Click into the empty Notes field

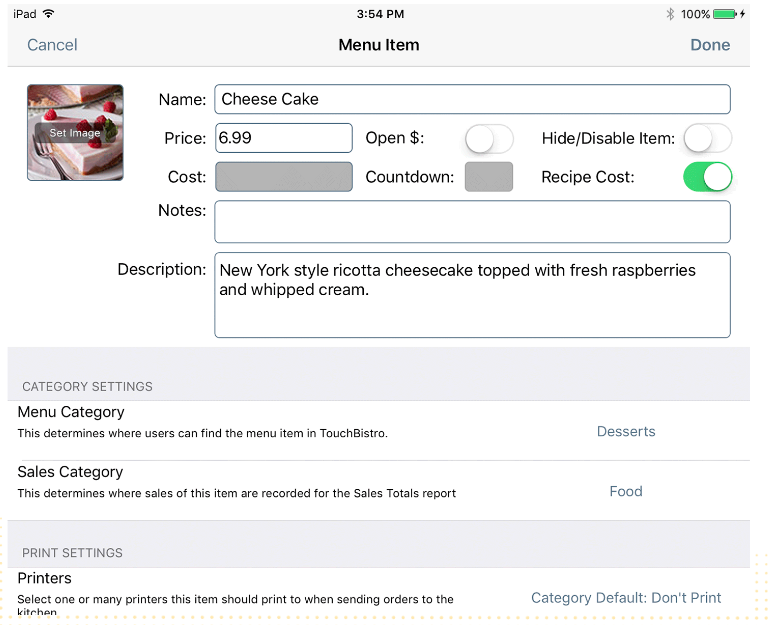click(472, 221)
